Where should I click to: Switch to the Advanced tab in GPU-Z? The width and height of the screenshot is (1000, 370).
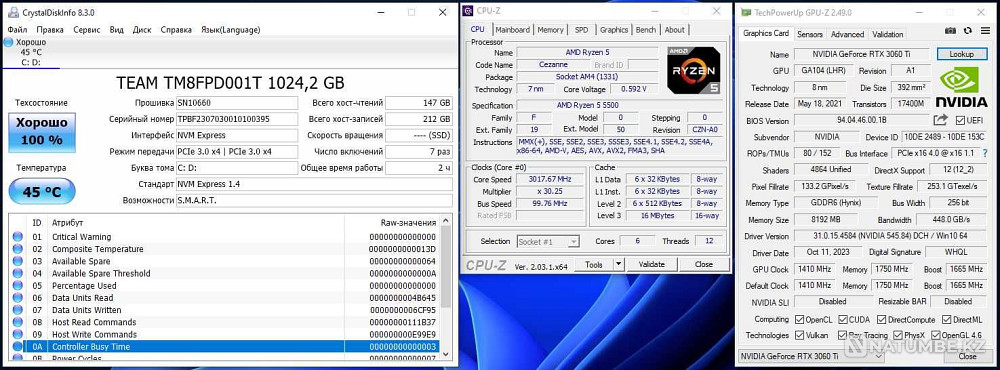pyautogui.click(x=847, y=34)
